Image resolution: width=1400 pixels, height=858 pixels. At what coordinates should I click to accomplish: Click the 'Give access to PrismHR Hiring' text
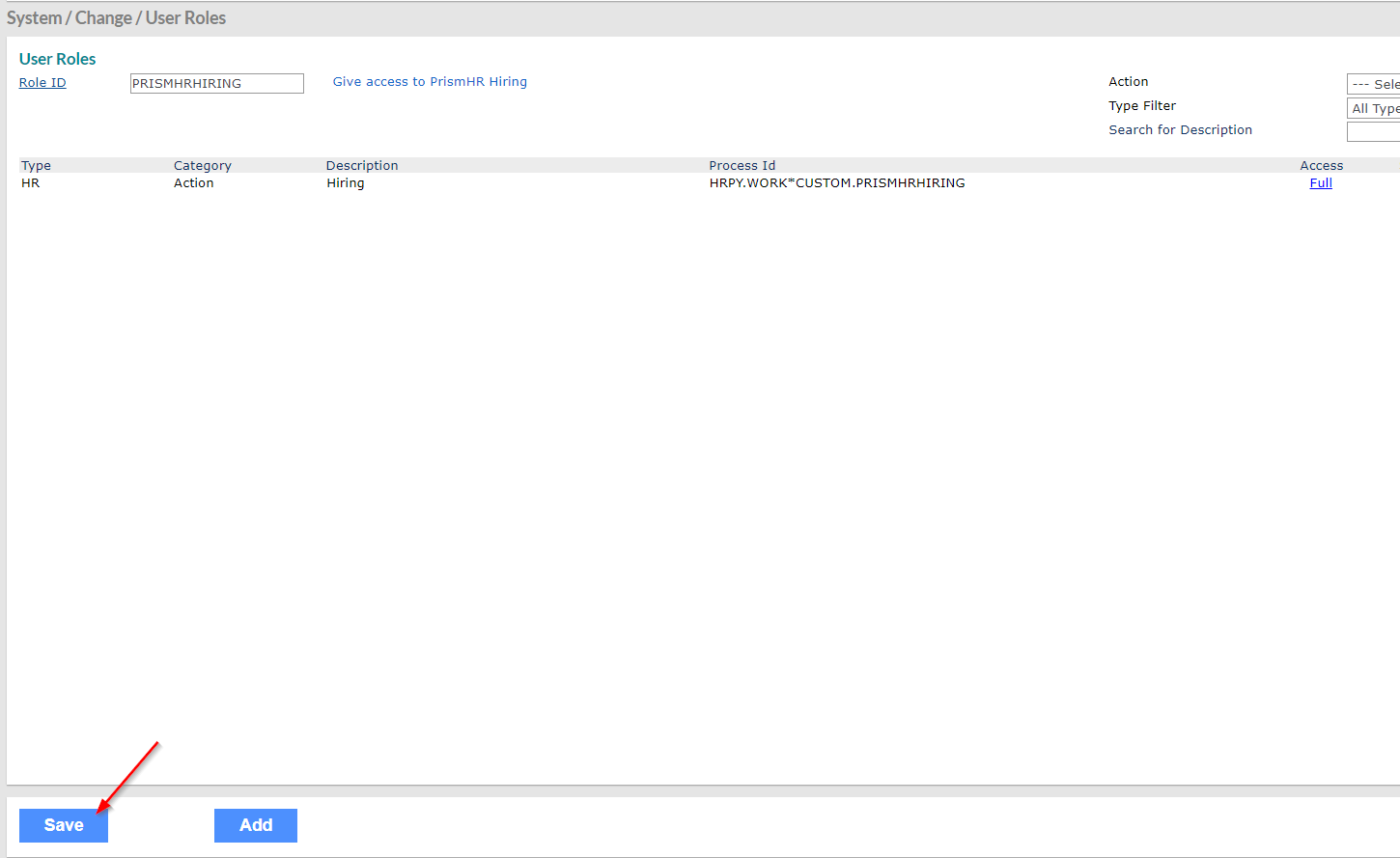click(x=430, y=82)
